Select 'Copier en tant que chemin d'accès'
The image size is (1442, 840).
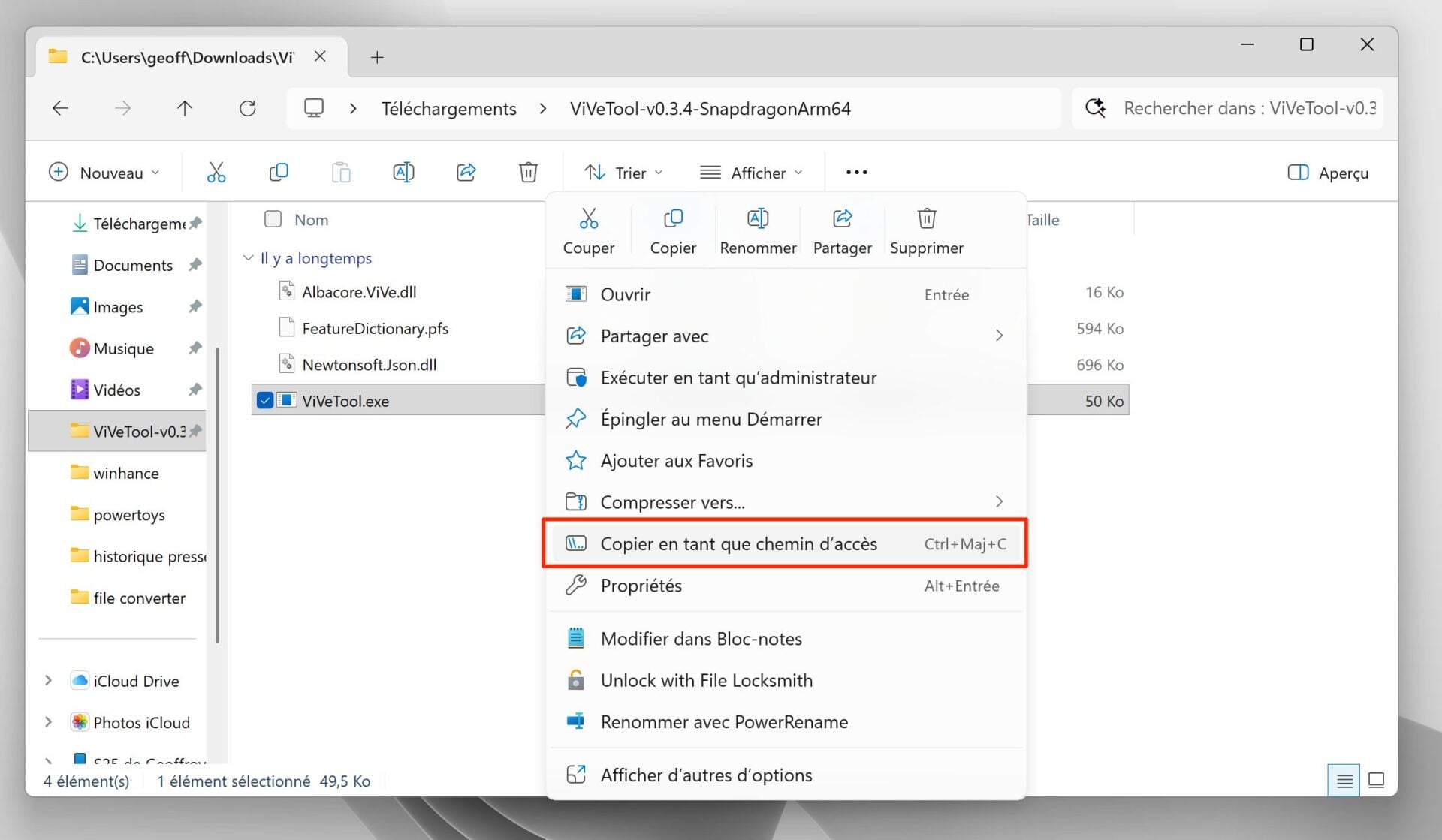click(x=738, y=543)
